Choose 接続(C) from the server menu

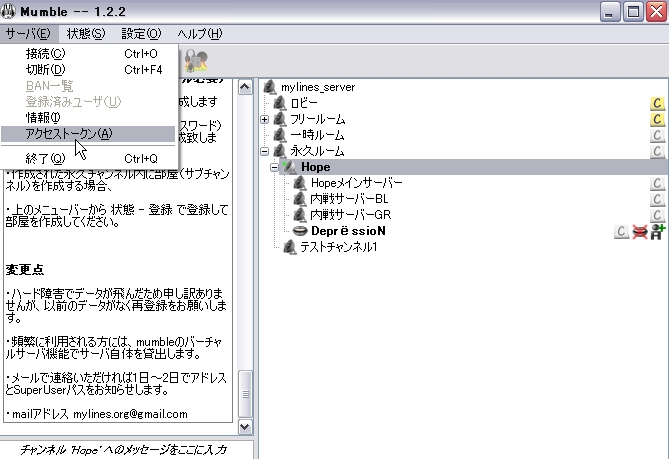pyautogui.click(x=89, y=54)
